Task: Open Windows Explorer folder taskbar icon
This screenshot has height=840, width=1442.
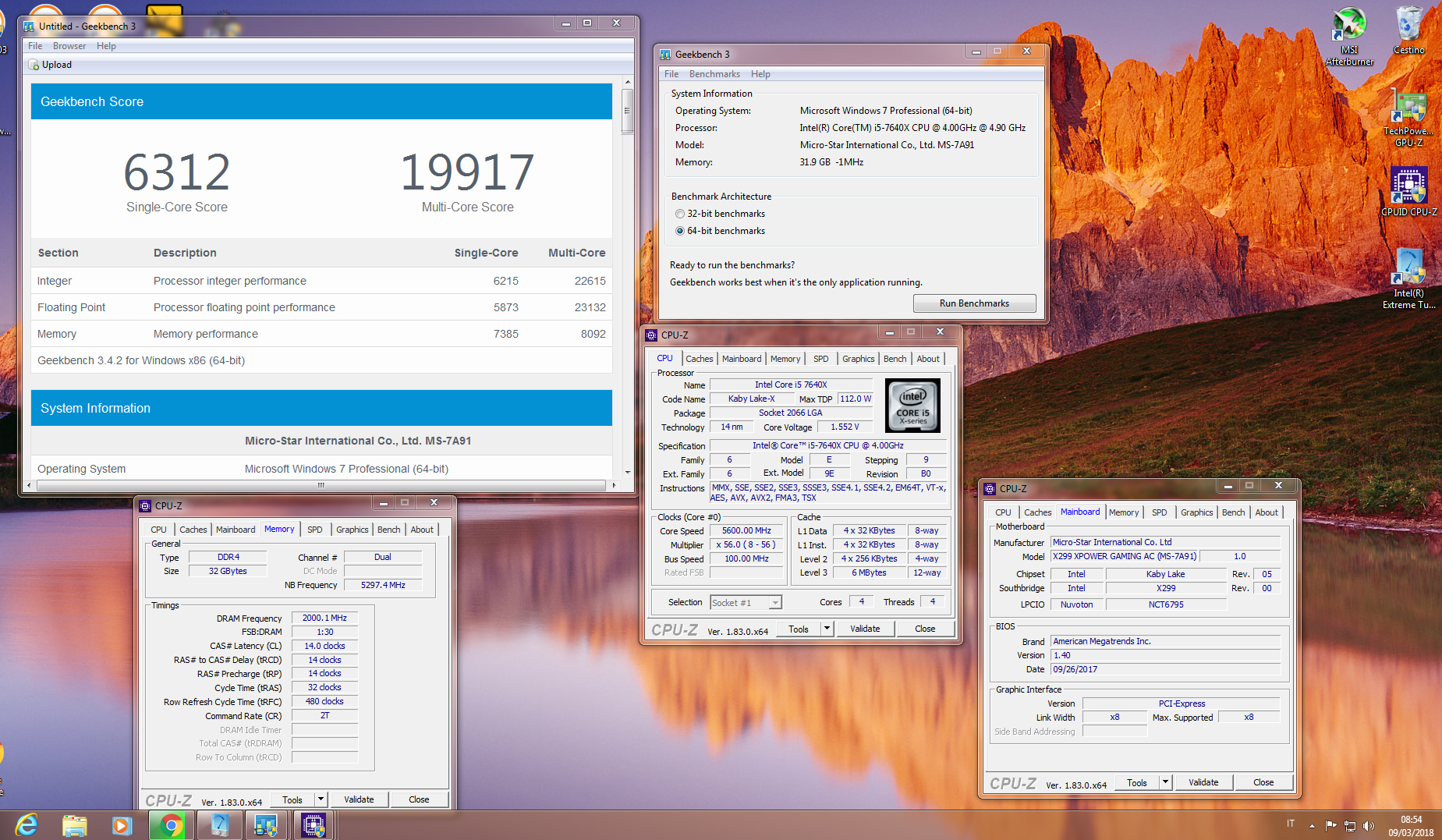Action: (75, 825)
